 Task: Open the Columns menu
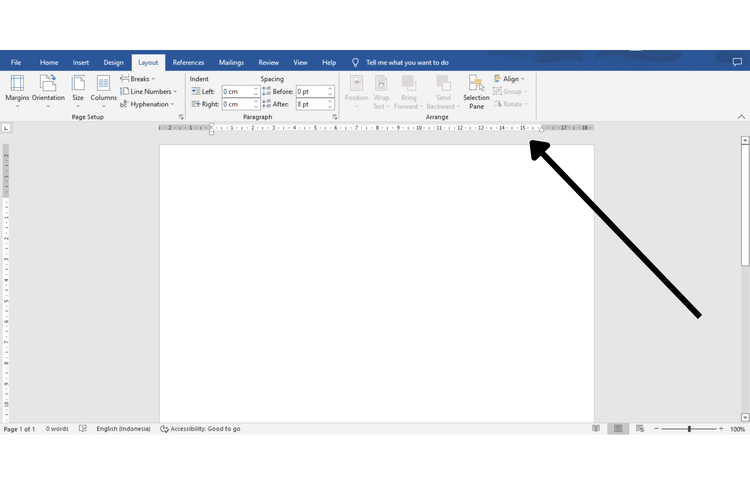tap(103, 91)
